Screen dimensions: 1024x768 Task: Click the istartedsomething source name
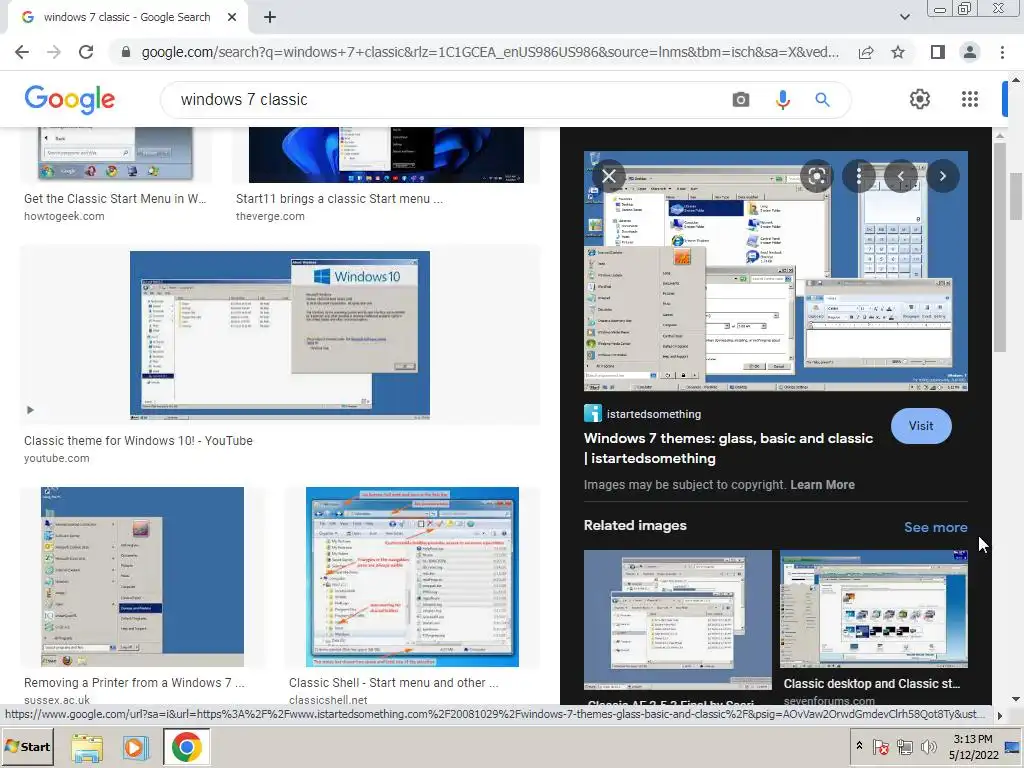click(x=654, y=414)
